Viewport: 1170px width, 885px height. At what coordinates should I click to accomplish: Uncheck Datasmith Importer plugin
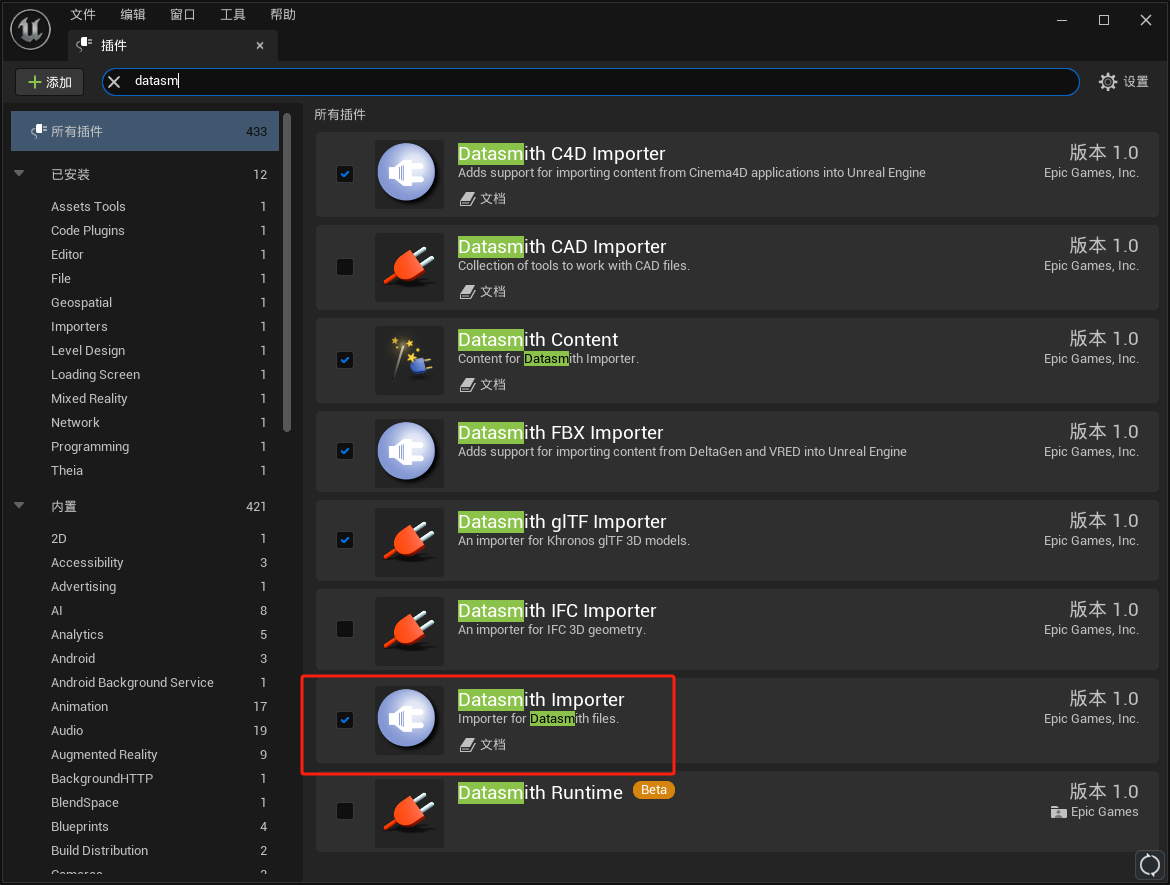[345, 720]
